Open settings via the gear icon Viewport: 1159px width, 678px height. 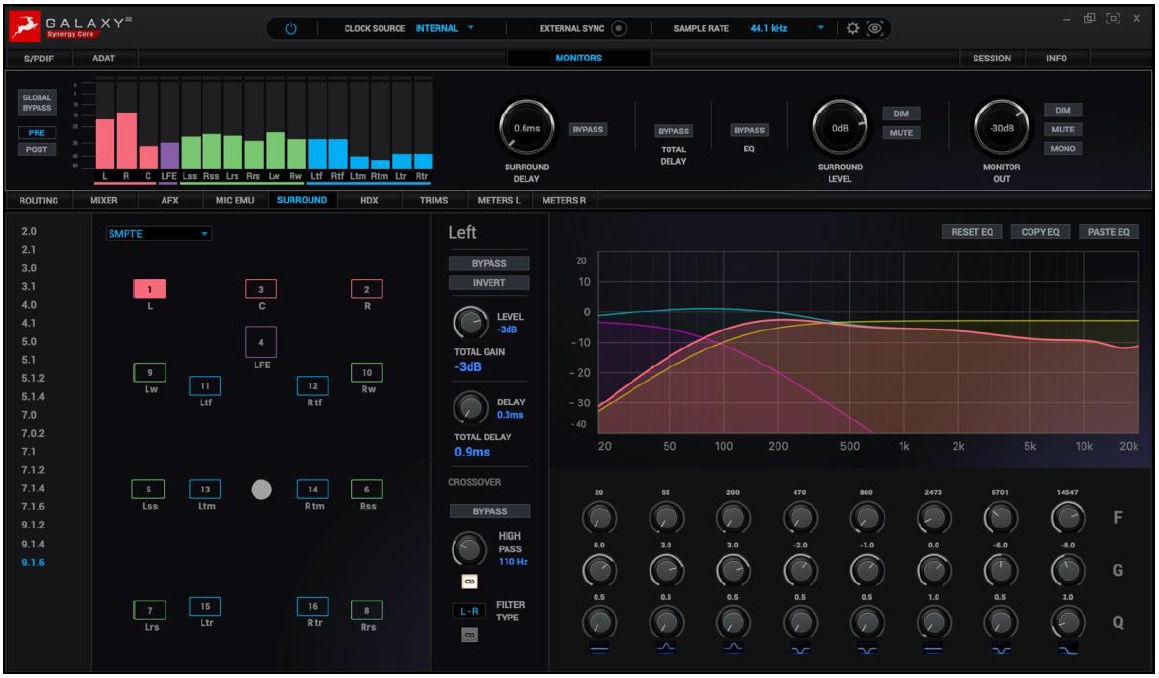pyautogui.click(x=853, y=28)
